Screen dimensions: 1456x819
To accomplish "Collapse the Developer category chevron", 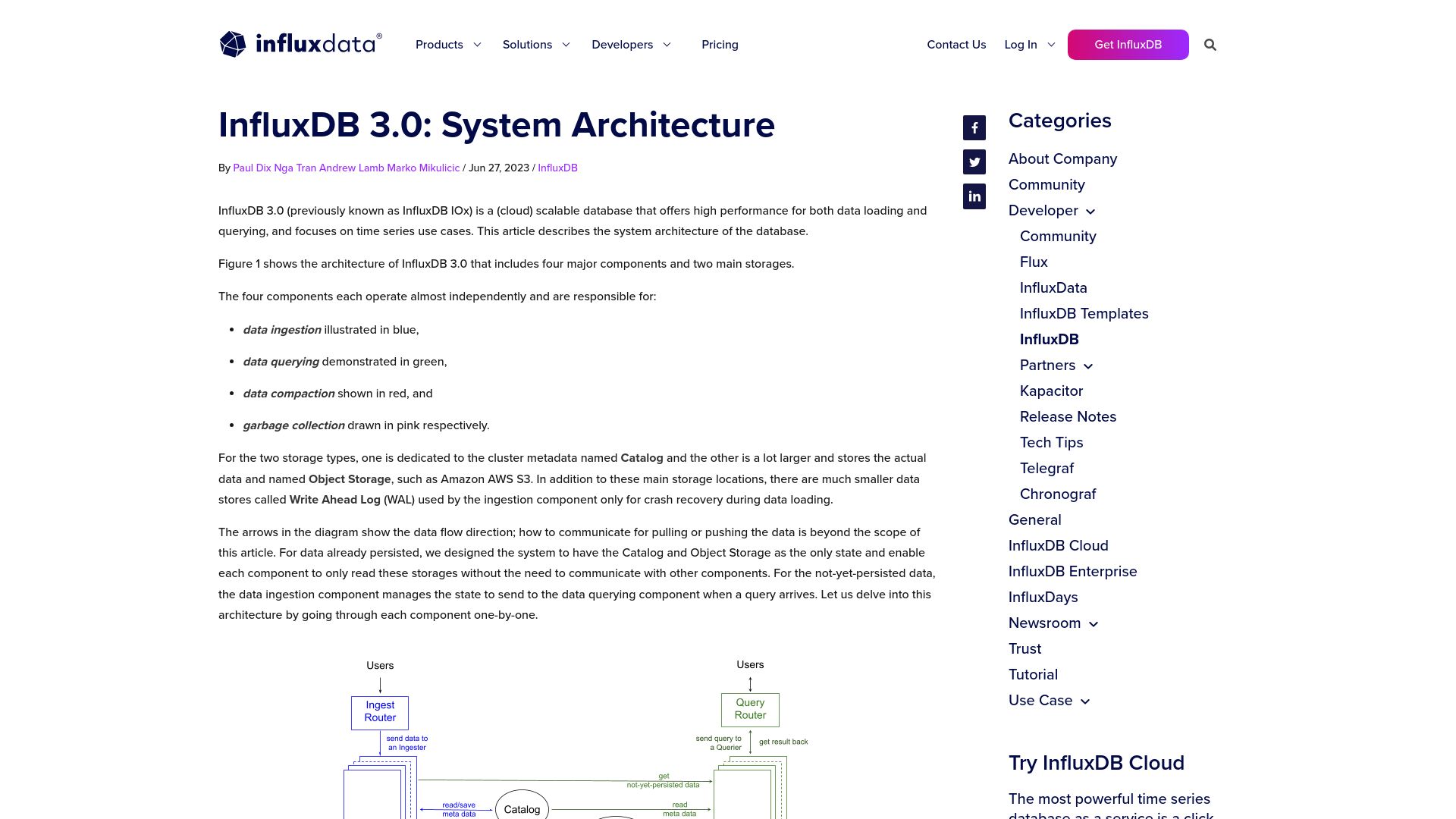I will pyautogui.click(x=1090, y=212).
